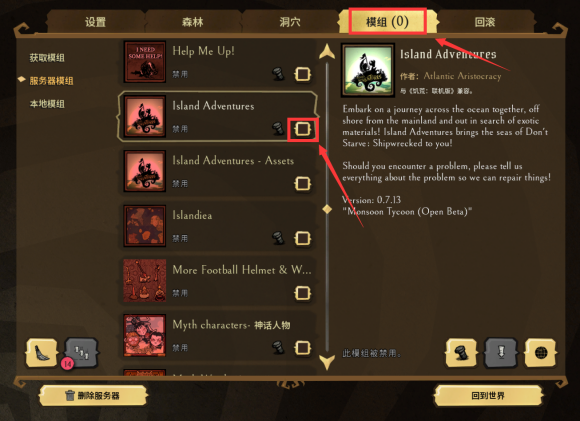This screenshot has height=421, width=580.
Task: Switch to the 洞穴 tab
Action: pyautogui.click(x=290, y=22)
